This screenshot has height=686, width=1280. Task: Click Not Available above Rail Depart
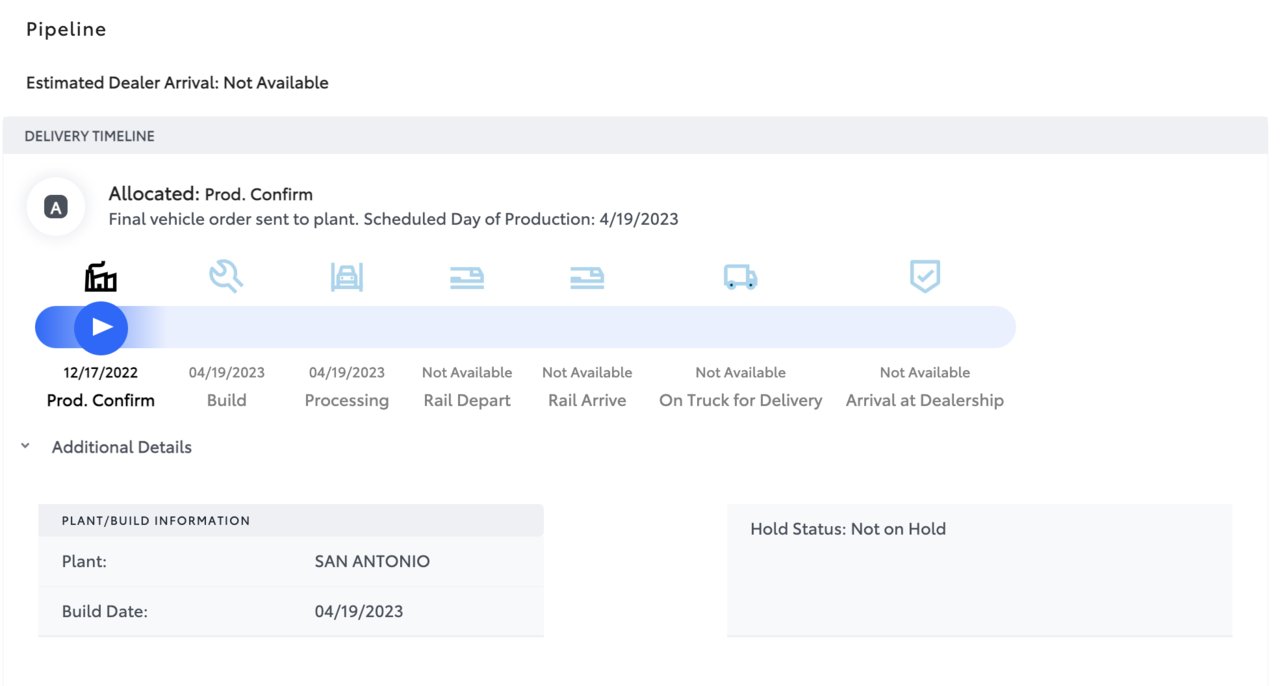pyautogui.click(x=467, y=372)
